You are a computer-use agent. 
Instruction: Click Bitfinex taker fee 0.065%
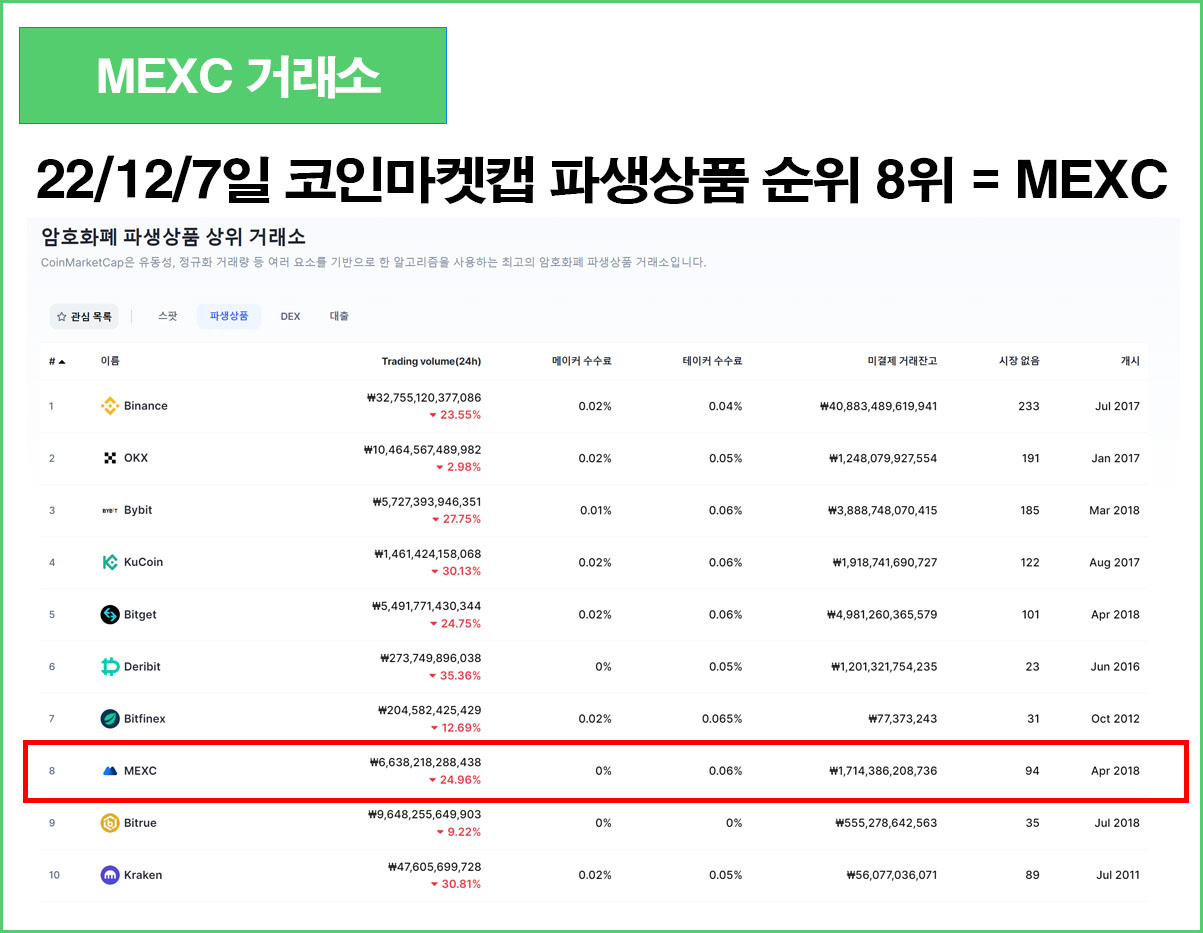point(721,719)
